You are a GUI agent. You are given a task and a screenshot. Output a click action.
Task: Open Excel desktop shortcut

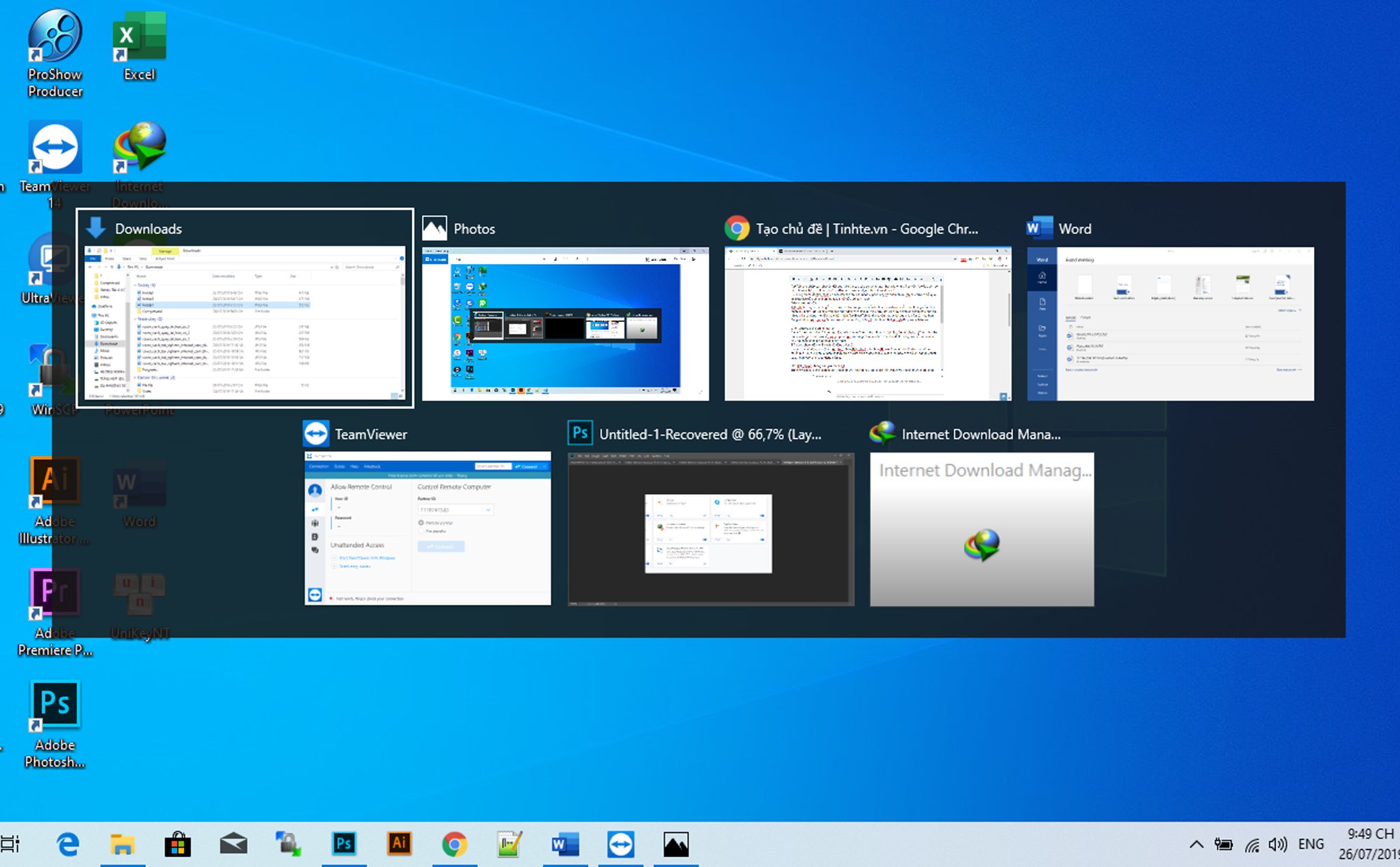point(139,46)
